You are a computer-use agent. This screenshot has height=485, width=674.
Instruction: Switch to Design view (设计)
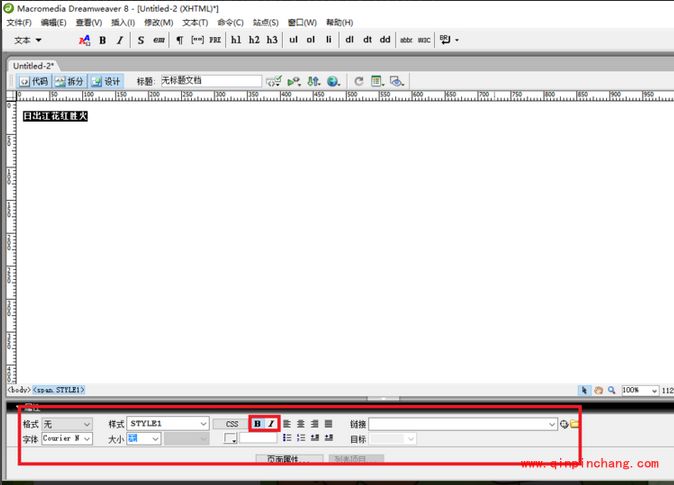106,81
